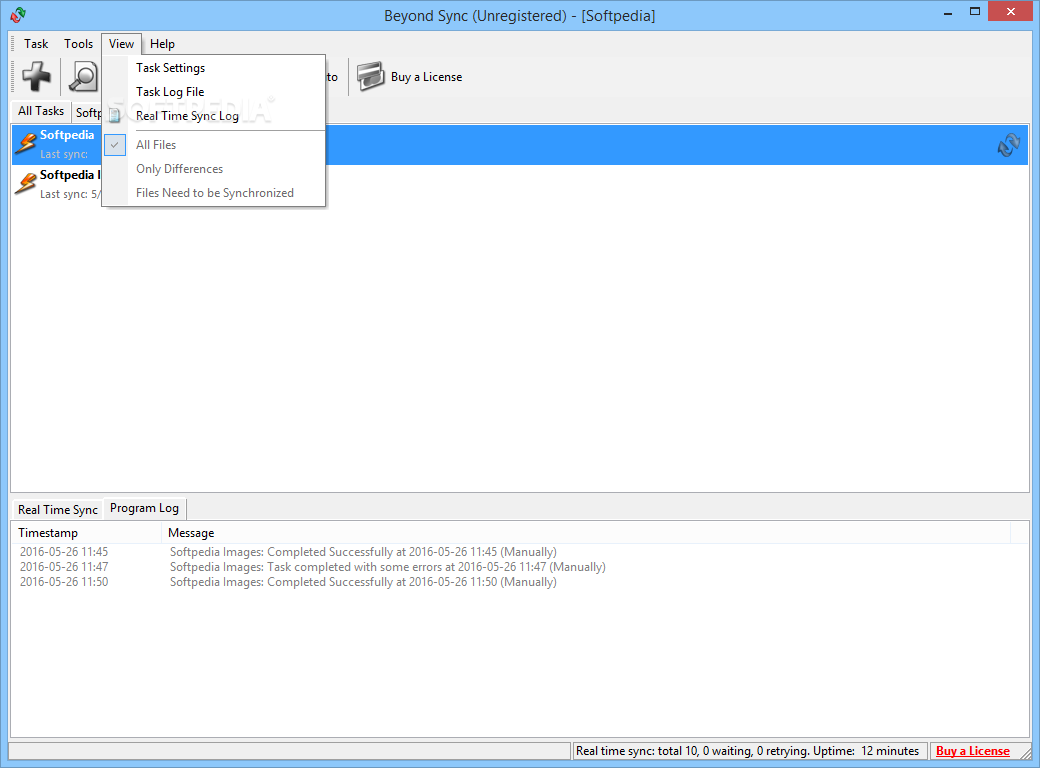
Task: Click the Message column header
Action: tap(586, 533)
